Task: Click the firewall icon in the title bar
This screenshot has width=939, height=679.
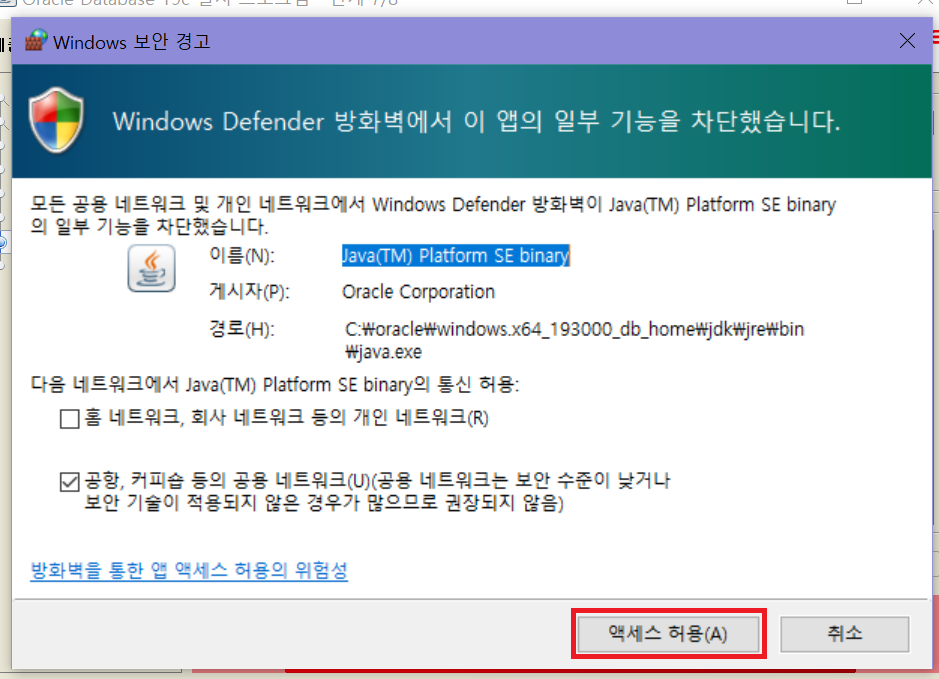Action: click(35, 41)
